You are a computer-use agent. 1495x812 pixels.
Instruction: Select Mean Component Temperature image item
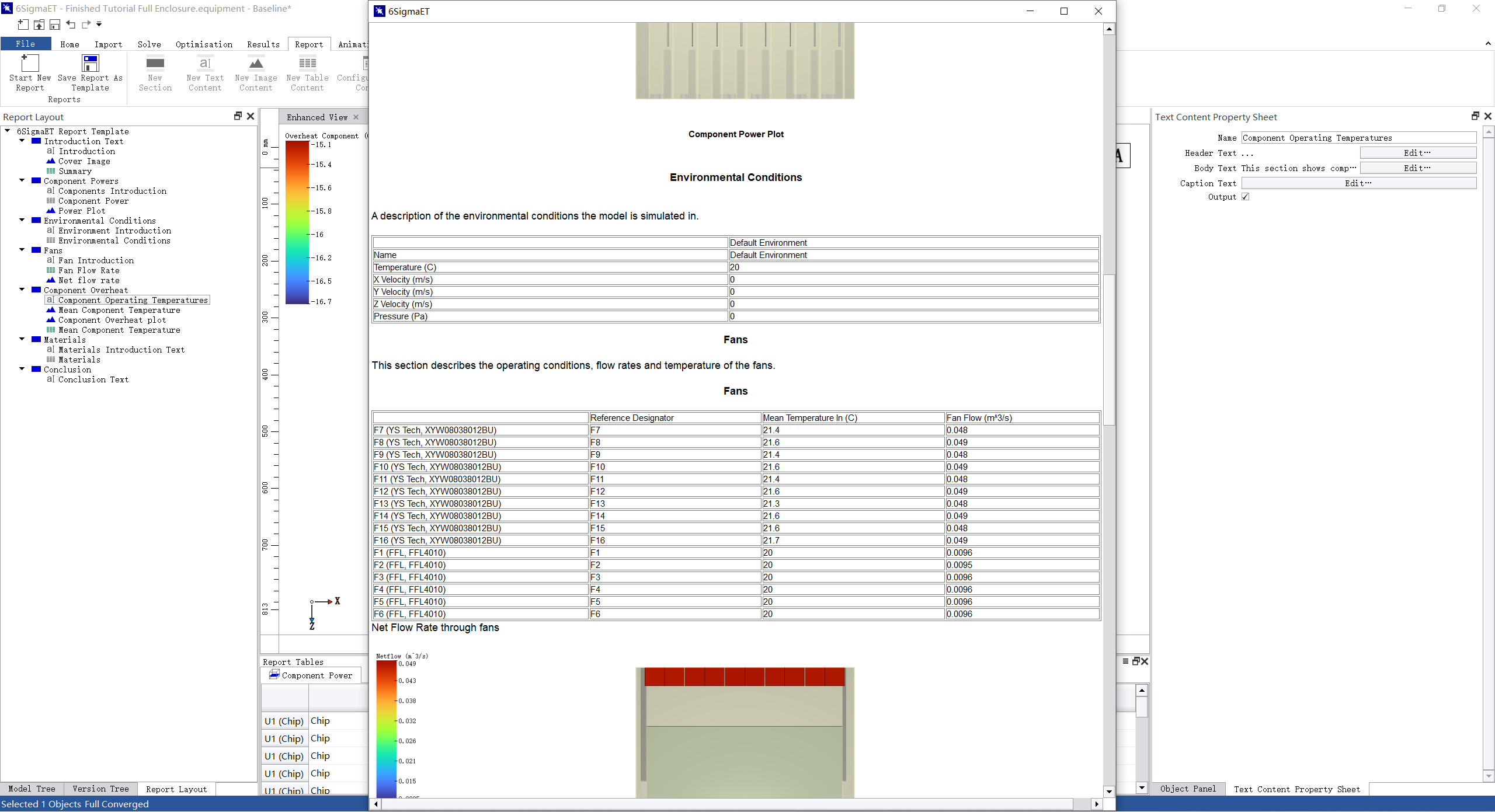(119, 310)
